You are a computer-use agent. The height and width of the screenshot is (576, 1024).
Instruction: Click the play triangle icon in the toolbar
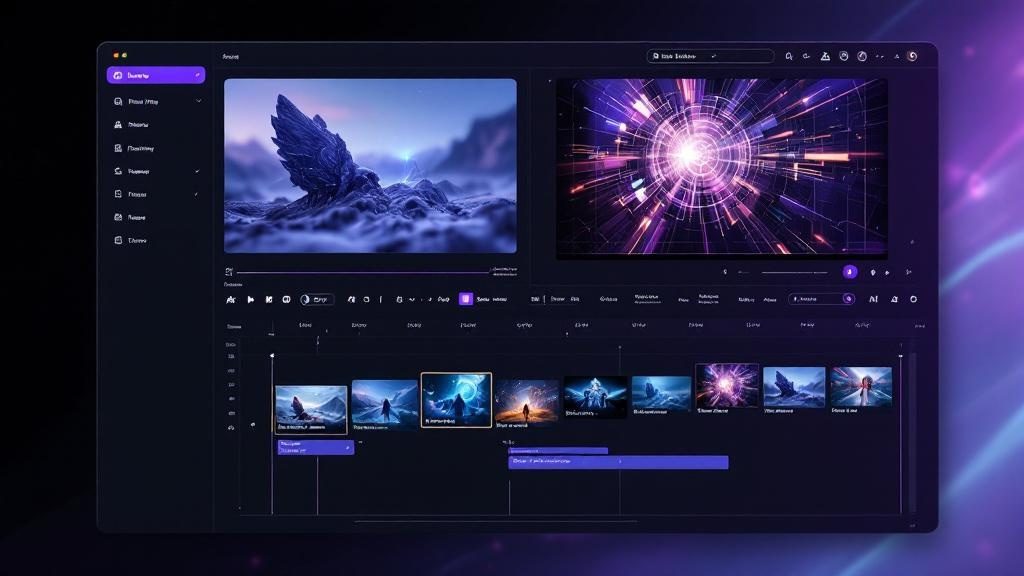click(x=251, y=299)
